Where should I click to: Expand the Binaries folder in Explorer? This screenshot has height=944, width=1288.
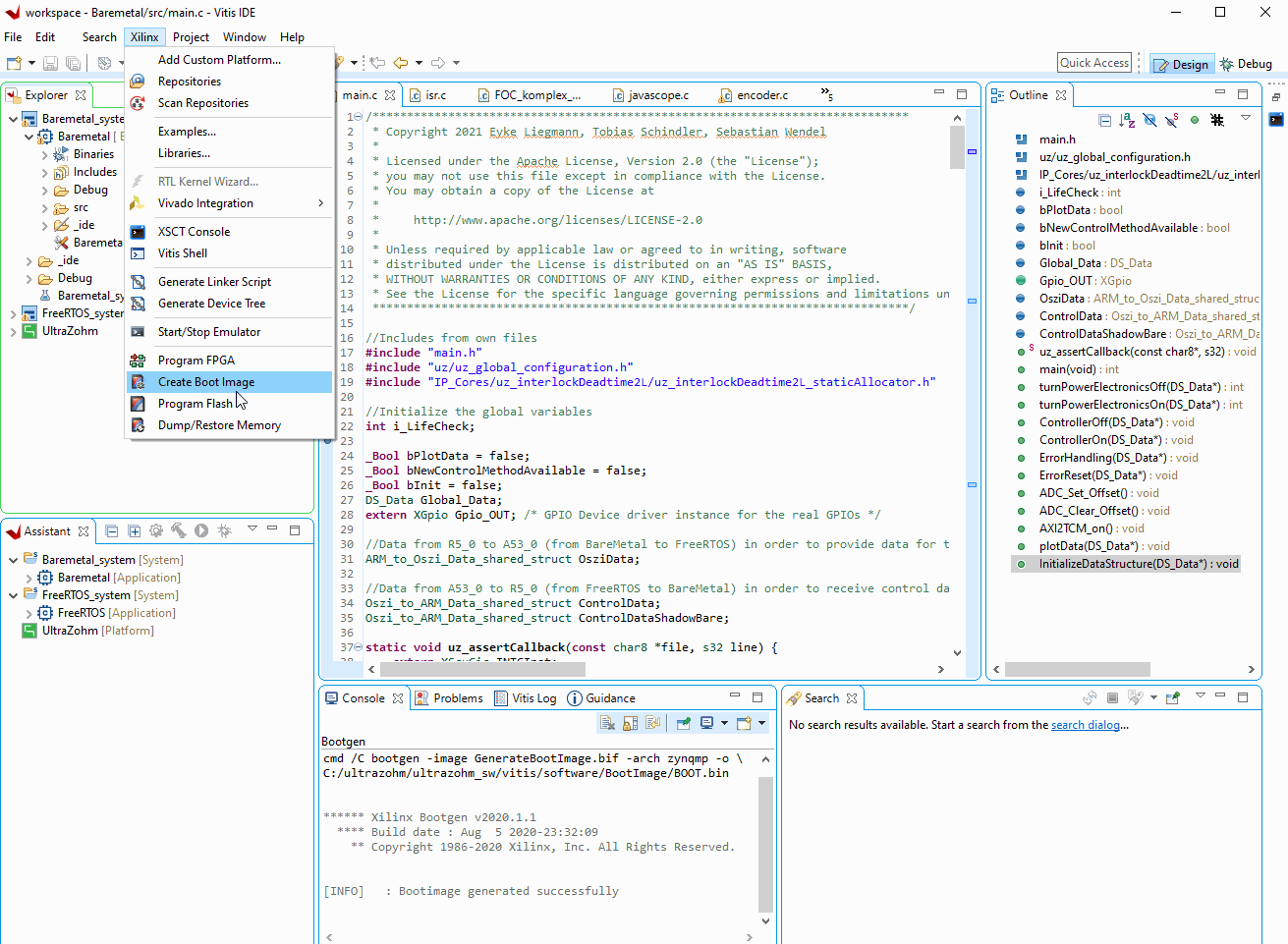(x=44, y=154)
